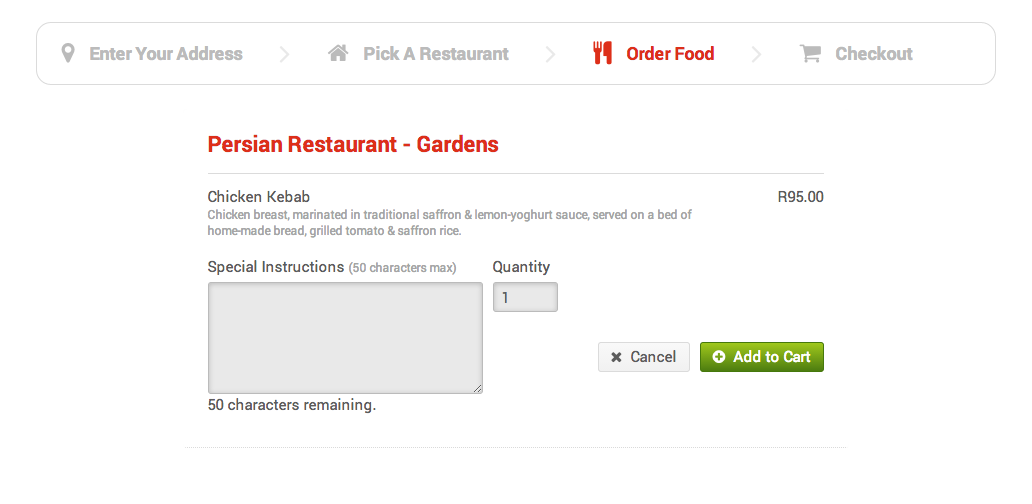Viewport: 1032px width, 504px height.
Task: Click the X icon on Cancel
Action: (x=616, y=357)
